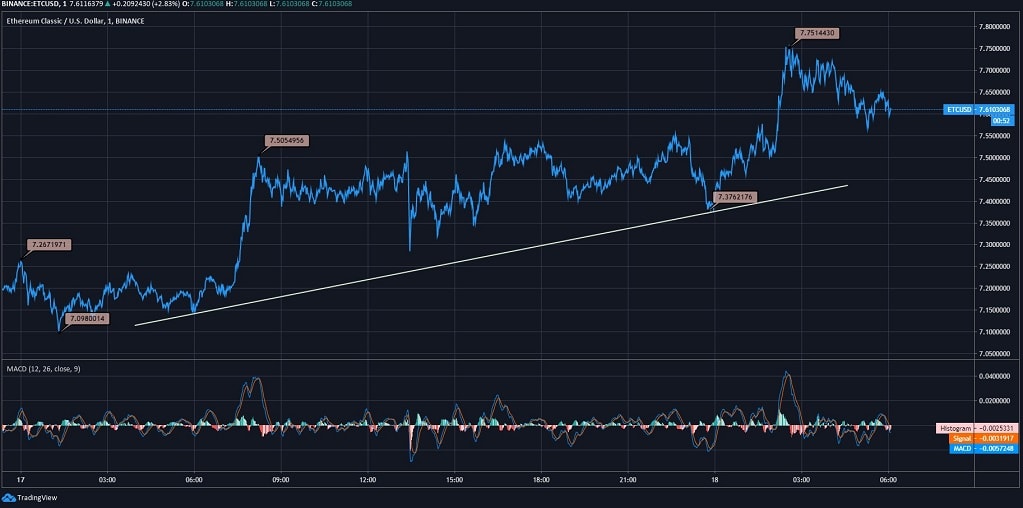Click the 7.2671971 price callout
This screenshot has height=508, width=1023.
point(50,244)
